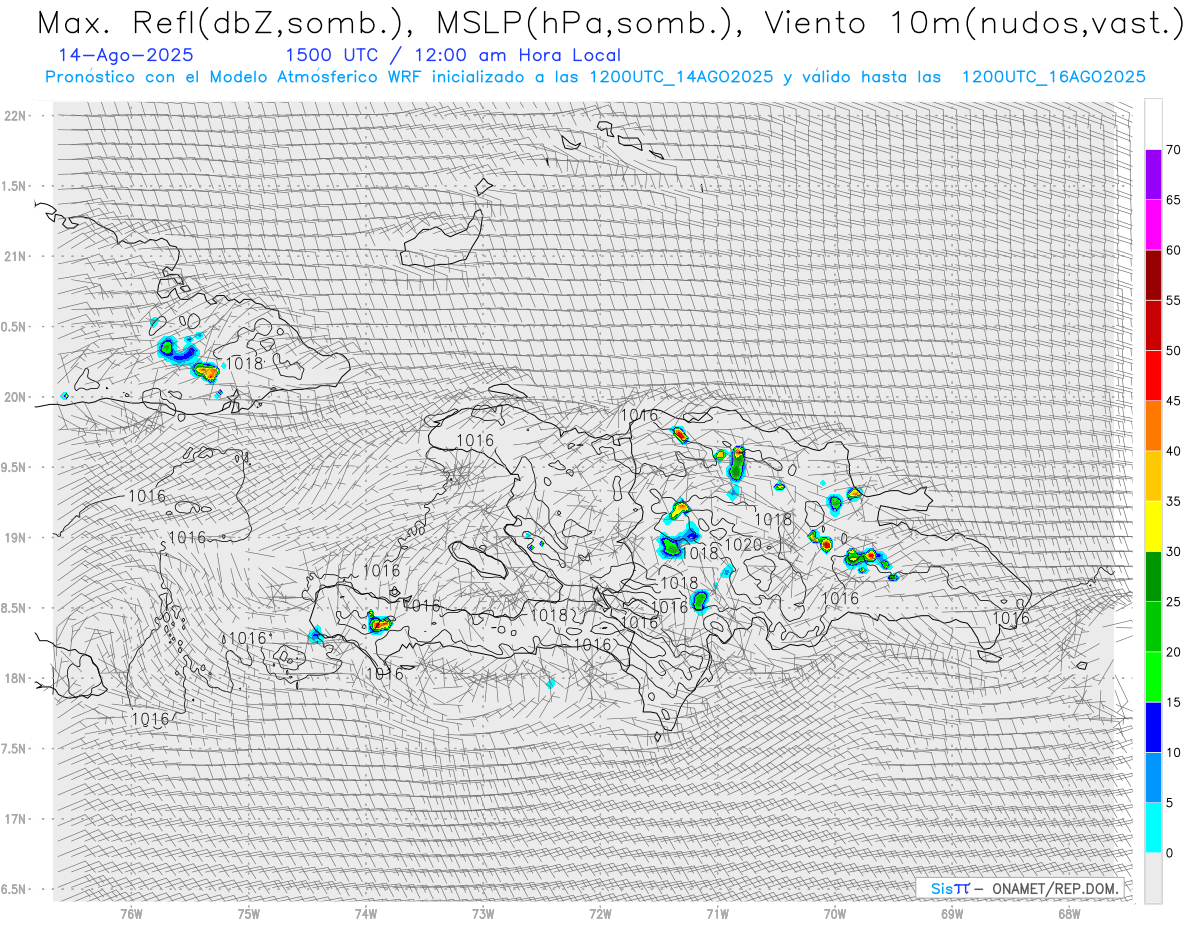Click the '1.5N' latitude label
This screenshot has width=1200, height=927.
click(x=15, y=186)
